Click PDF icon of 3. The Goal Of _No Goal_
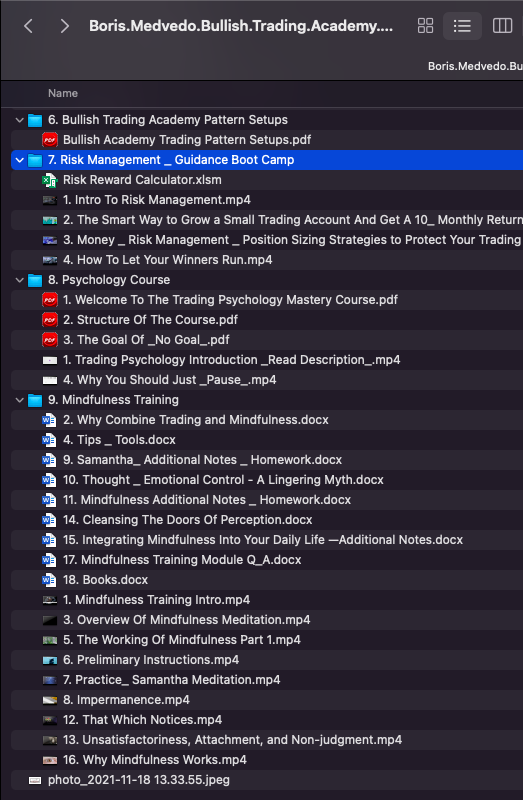Viewport: 523px width, 800px height. (x=49, y=340)
